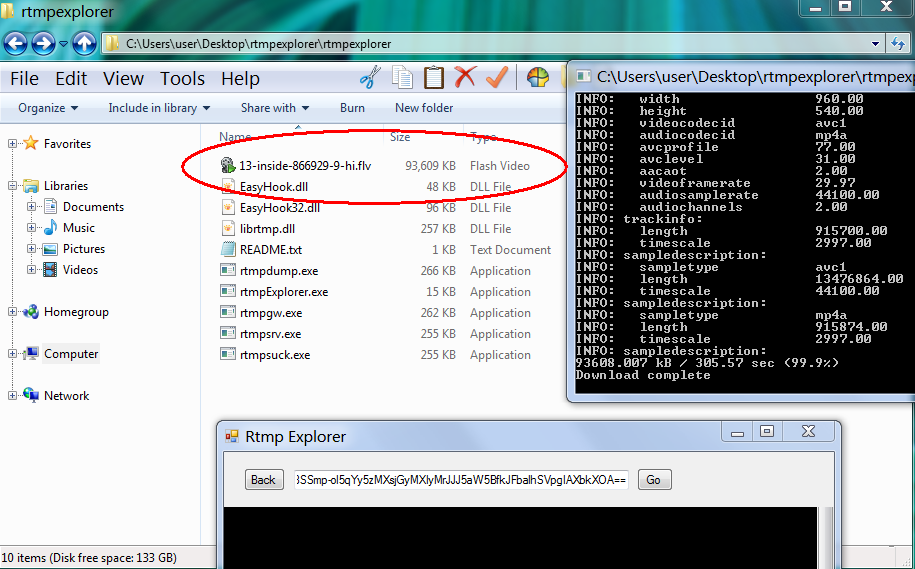Viewport: 915px width, 569px height.
Task: Click the Back navigation arrow in explorer
Action: [x=15, y=43]
